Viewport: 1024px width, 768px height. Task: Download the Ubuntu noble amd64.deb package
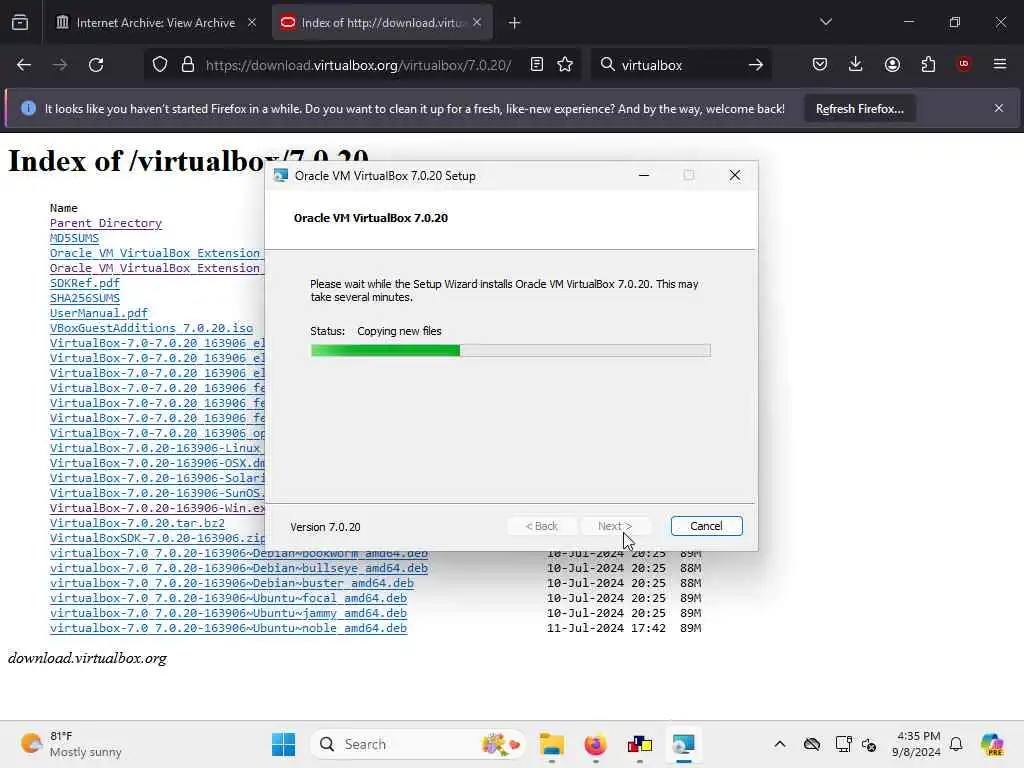coord(229,629)
